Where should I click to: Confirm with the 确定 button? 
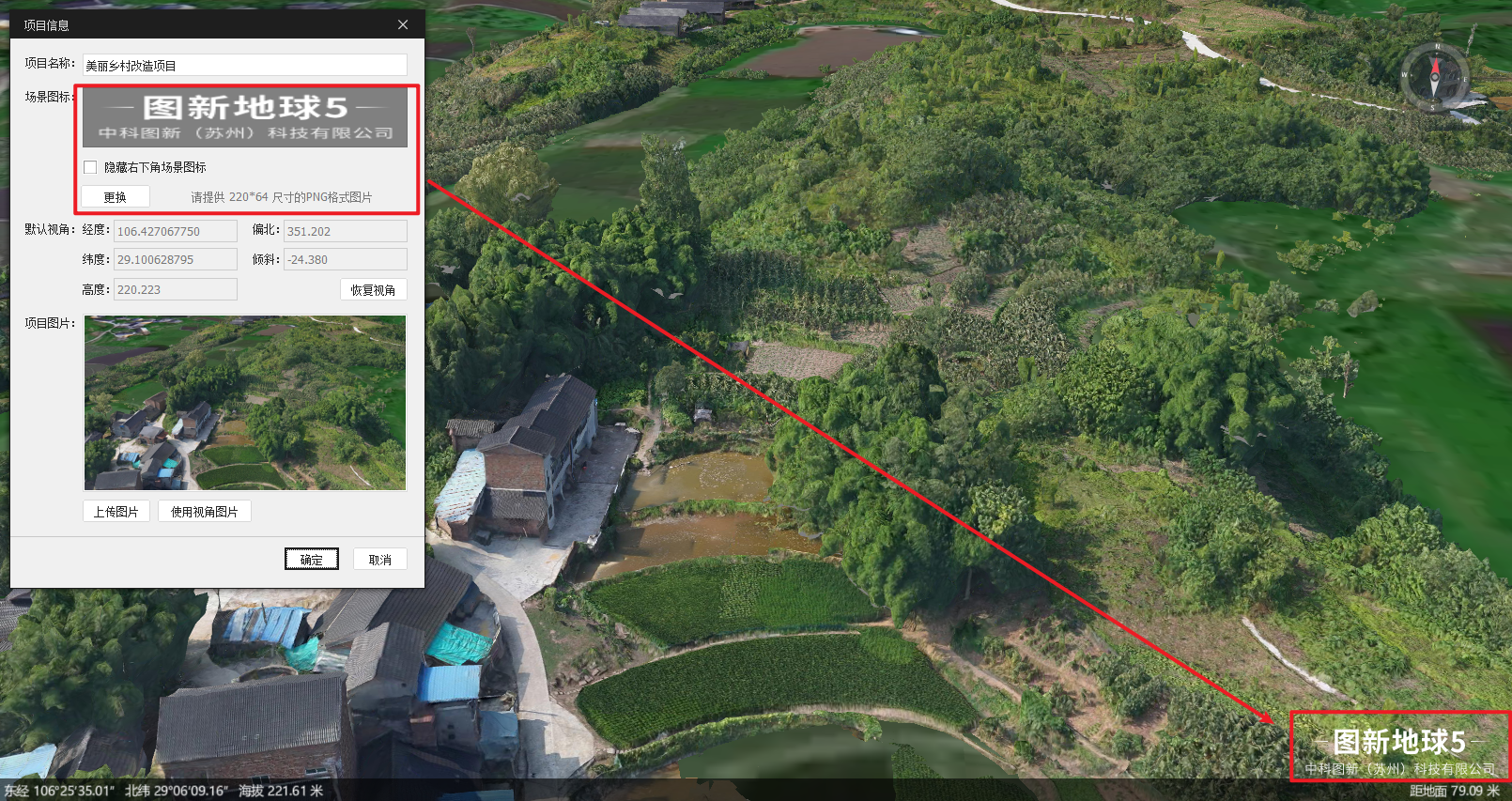pos(312,560)
